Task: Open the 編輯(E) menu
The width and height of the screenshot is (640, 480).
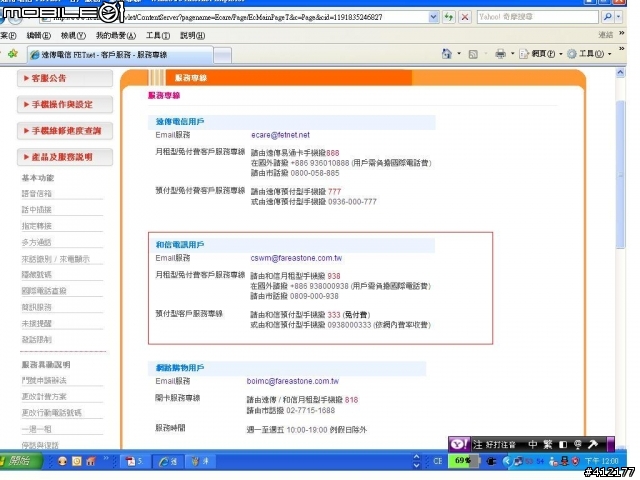Action: [x=39, y=36]
